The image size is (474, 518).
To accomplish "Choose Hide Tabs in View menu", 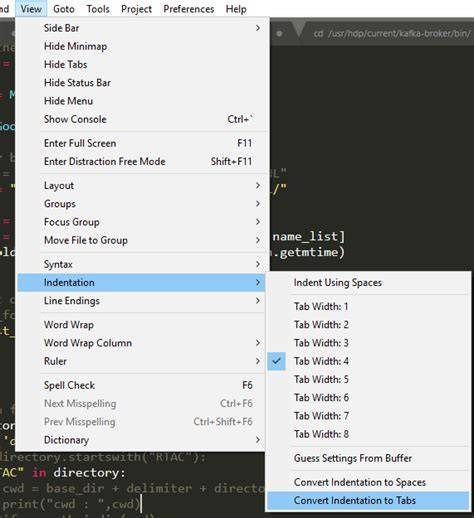I will [x=142, y=64].
